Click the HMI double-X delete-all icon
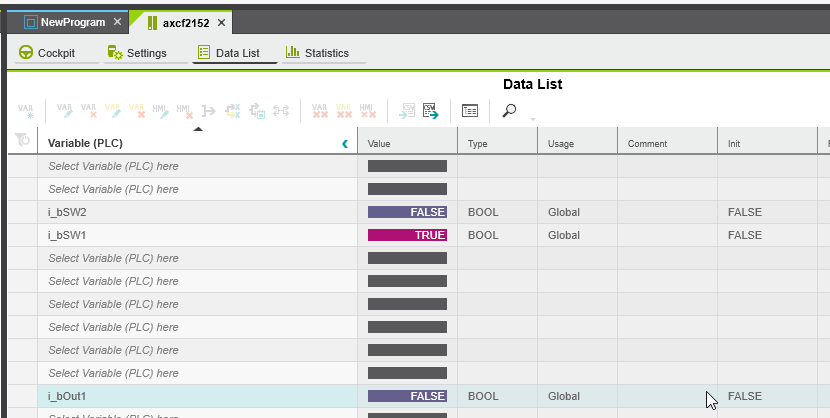Image resolution: width=830 pixels, height=418 pixels. pos(367,111)
